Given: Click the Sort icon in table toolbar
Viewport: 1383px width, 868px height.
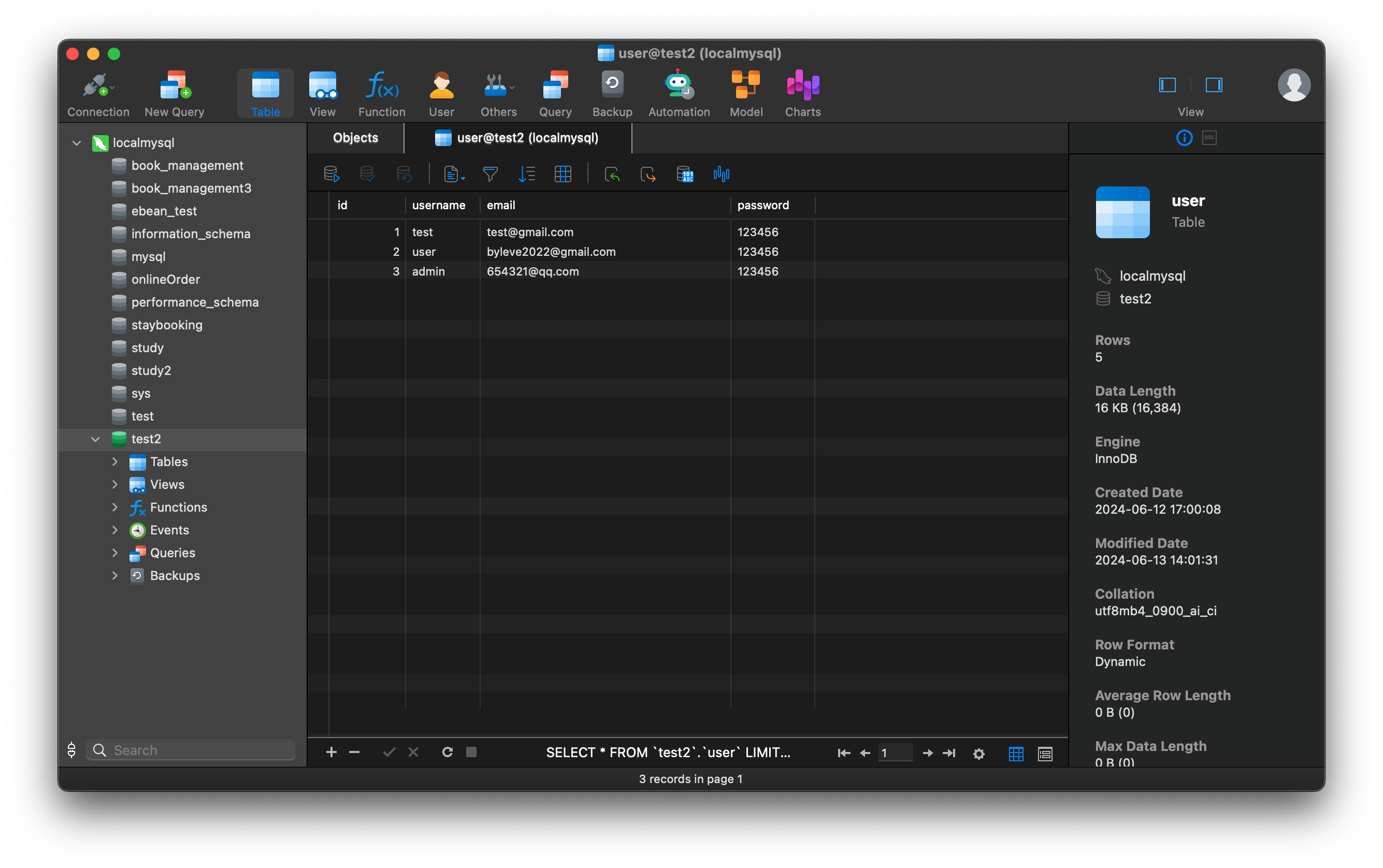Looking at the screenshot, I should click(x=526, y=175).
